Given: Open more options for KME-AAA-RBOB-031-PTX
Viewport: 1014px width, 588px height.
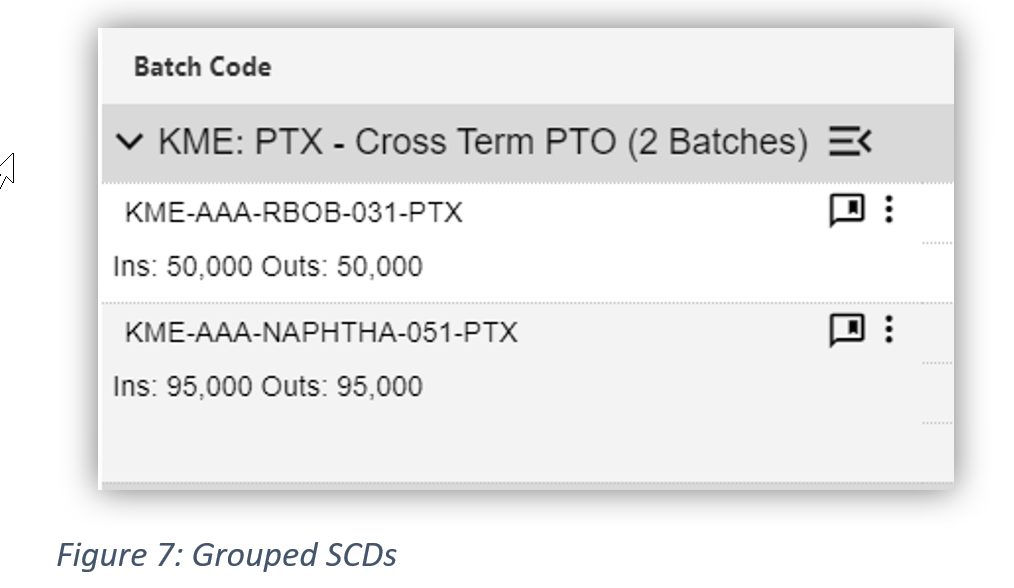Looking at the screenshot, I should pyautogui.click(x=889, y=210).
